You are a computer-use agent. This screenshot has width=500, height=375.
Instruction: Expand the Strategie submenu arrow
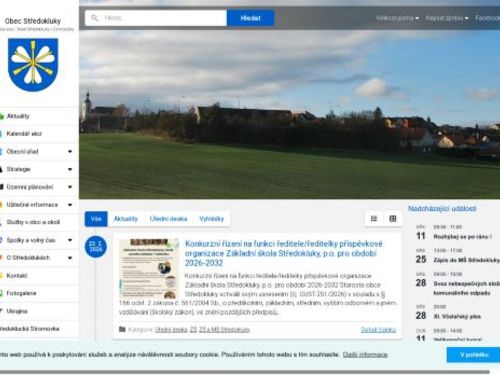point(70,169)
